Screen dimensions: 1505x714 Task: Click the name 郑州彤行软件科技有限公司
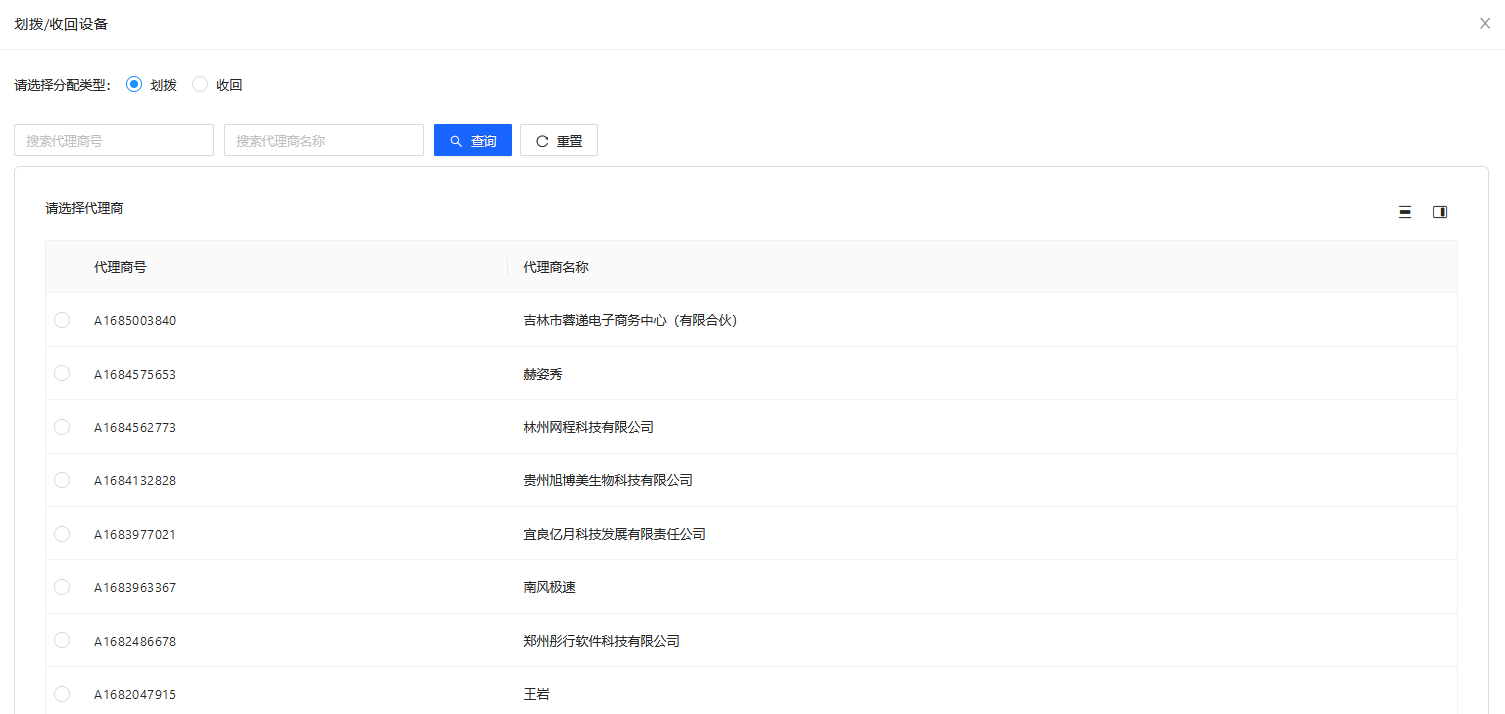point(601,641)
